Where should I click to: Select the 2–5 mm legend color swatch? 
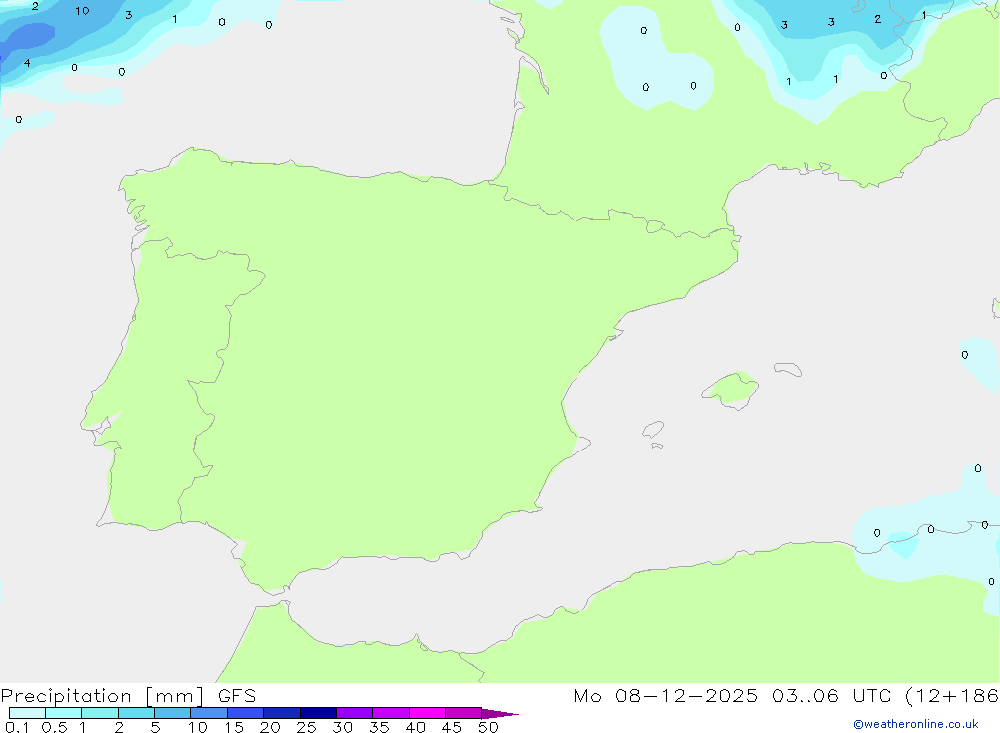[x=136, y=713]
